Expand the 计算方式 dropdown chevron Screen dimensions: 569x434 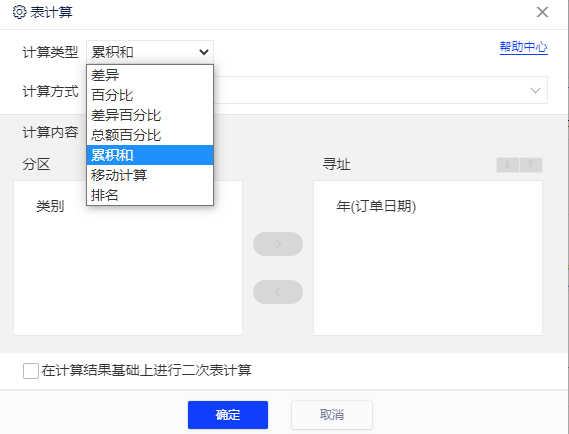tap(536, 90)
